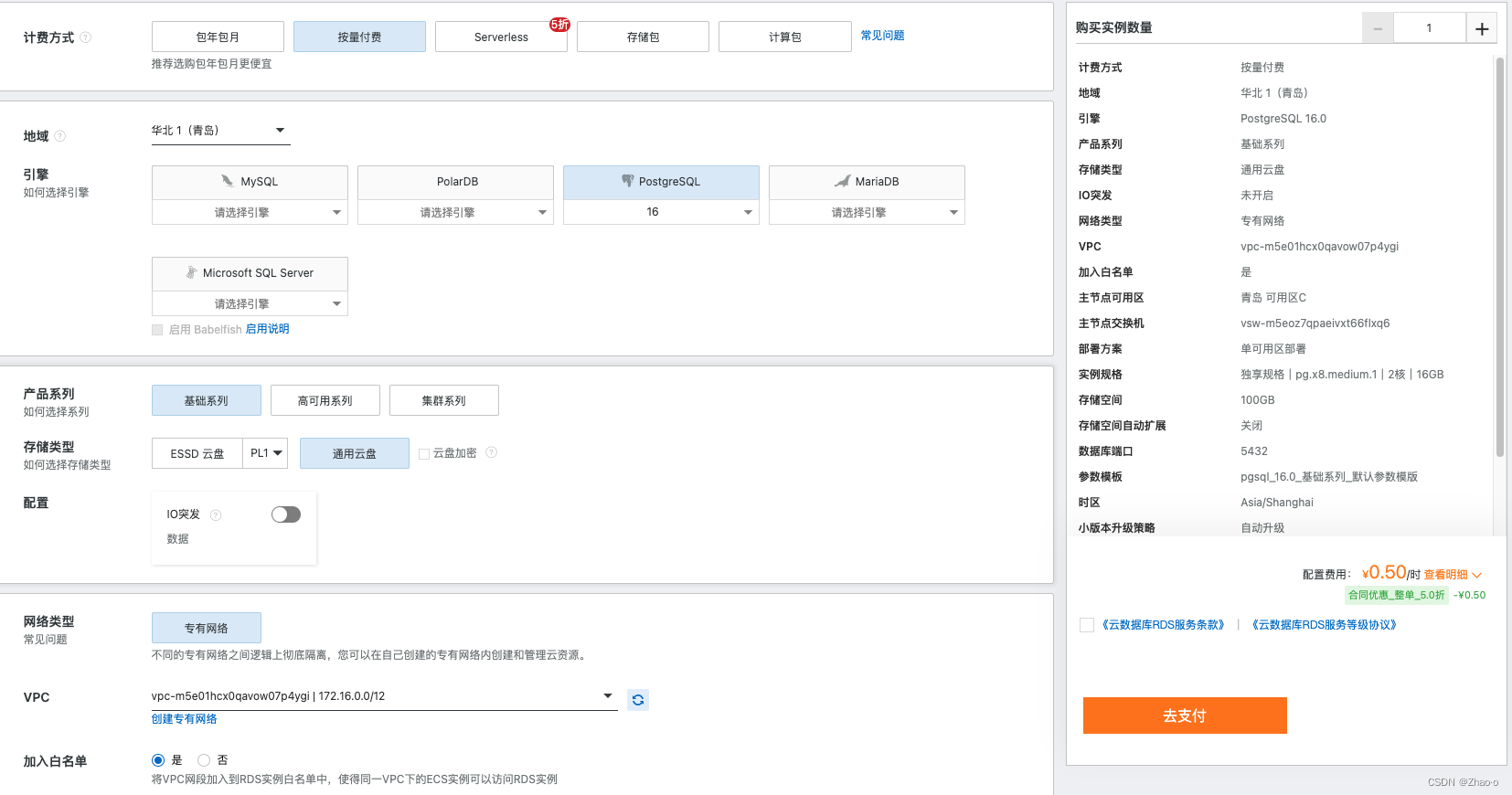Viewport: 1512px width, 795px height.
Task: Select 通用云盘 storage type
Action: point(355,453)
